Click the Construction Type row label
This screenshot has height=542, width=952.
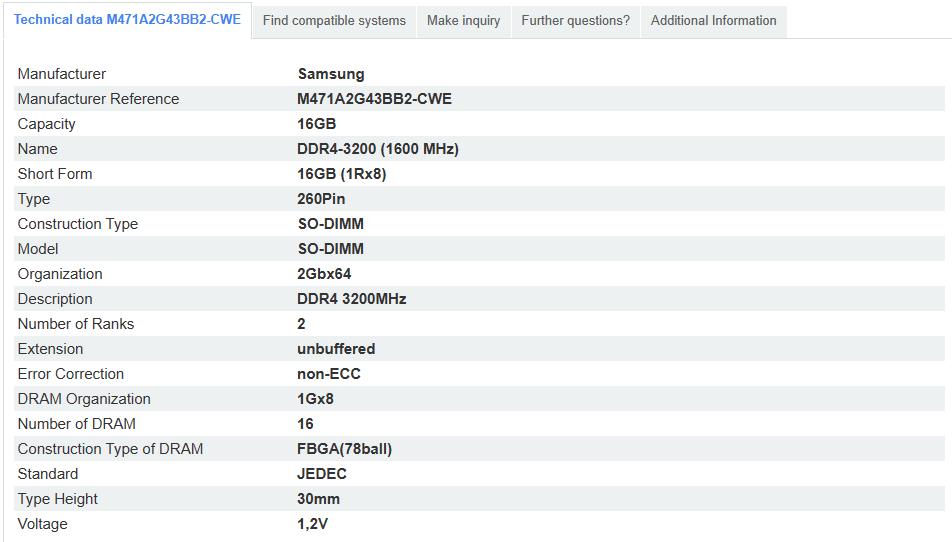coord(78,224)
